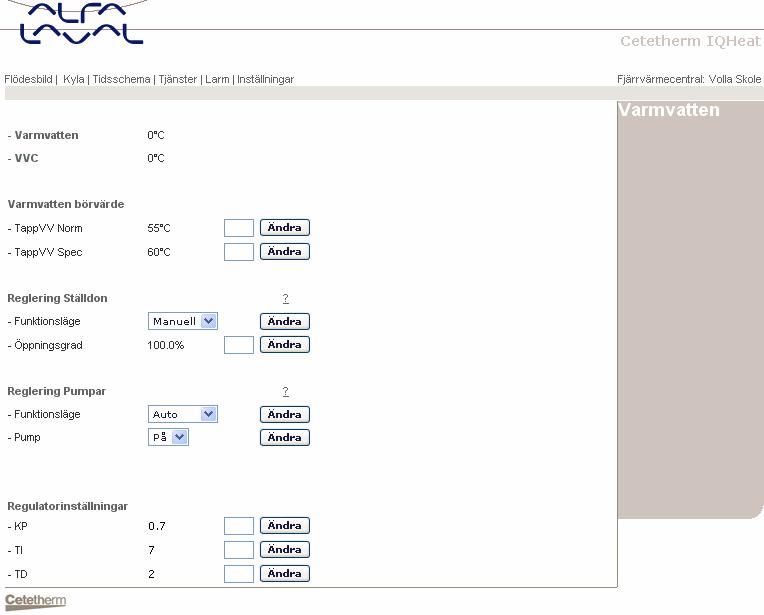Viewport: 764px width, 615px height.
Task: Open the Larm page
Action: (217, 79)
